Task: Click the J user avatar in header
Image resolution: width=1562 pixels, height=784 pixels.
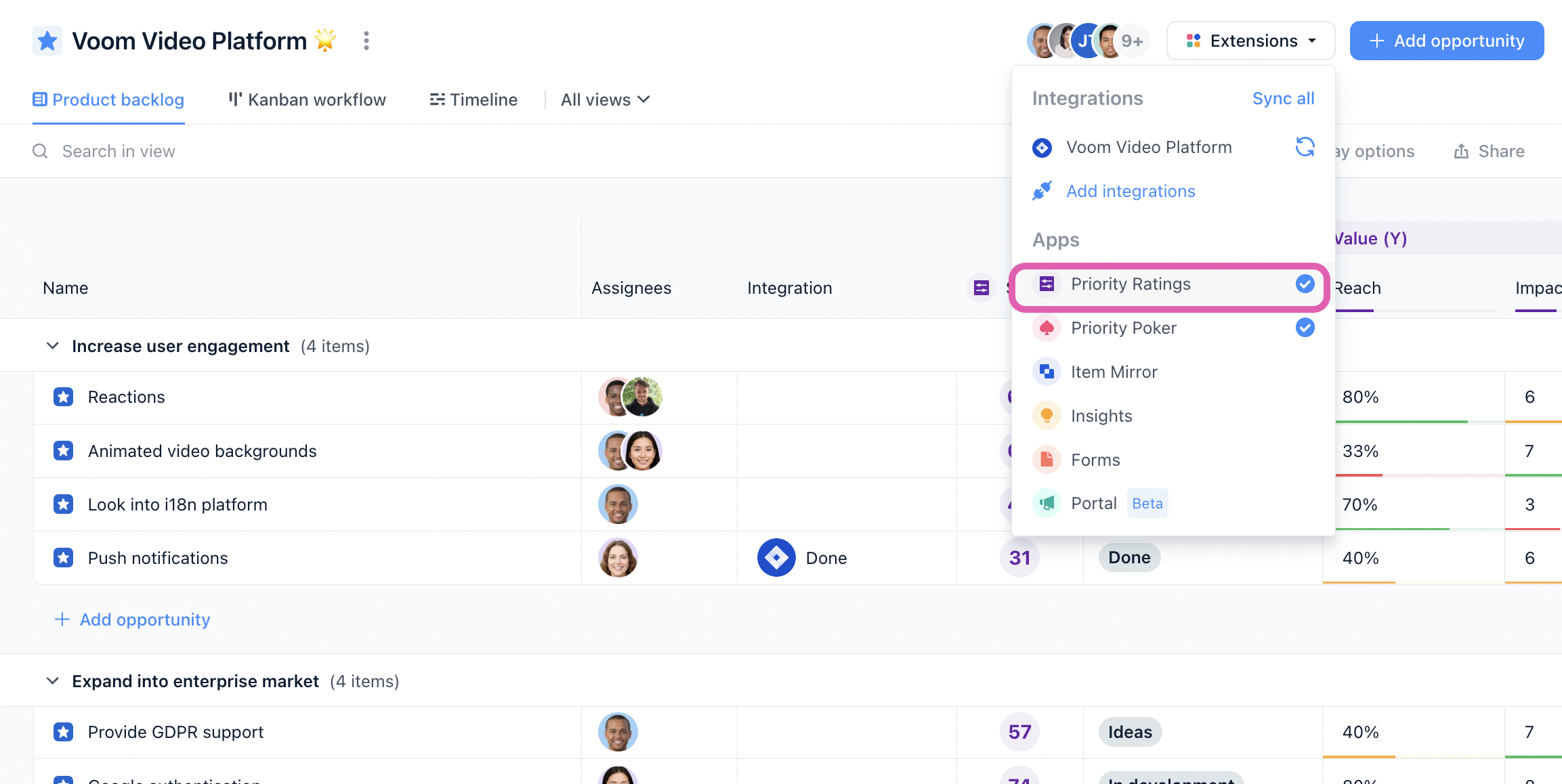Action: (x=1086, y=41)
